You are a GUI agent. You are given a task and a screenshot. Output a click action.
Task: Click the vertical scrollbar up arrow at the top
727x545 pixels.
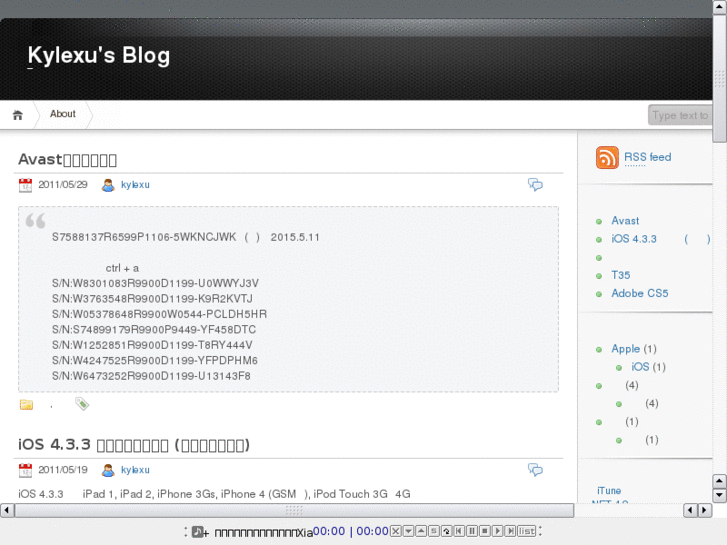coord(720,6)
